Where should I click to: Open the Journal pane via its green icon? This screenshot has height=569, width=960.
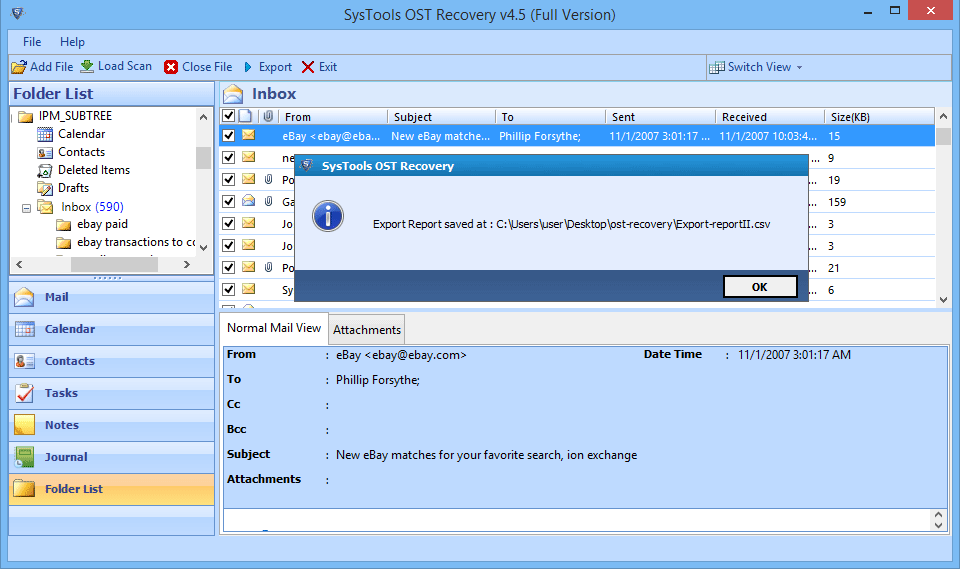pyautogui.click(x=24, y=457)
